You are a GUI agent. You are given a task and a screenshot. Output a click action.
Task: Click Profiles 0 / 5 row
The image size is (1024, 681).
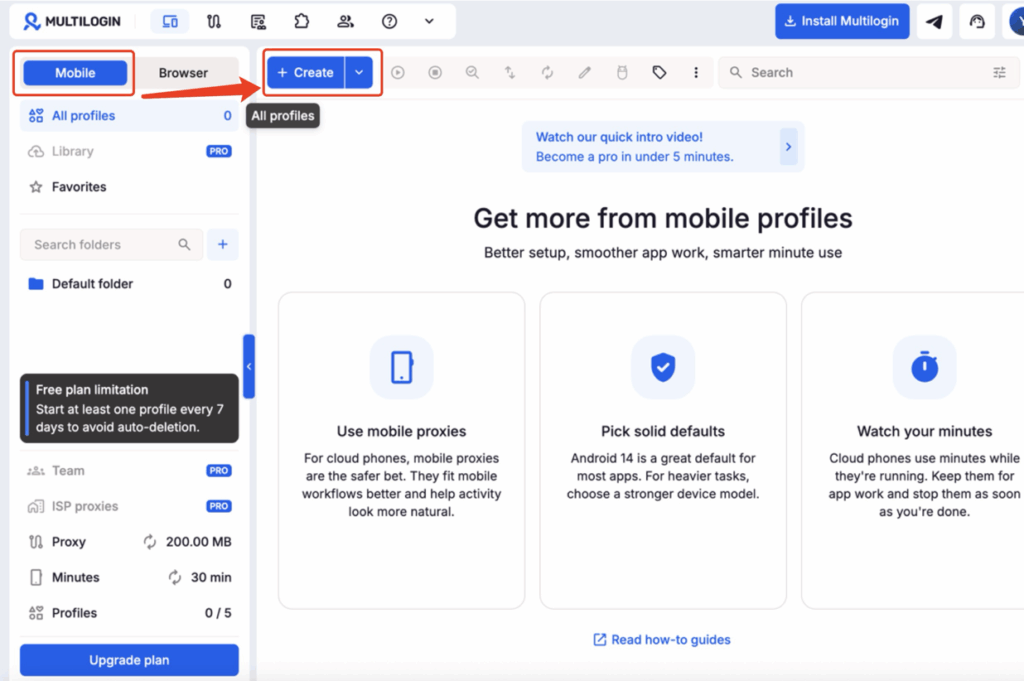(129, 613)
